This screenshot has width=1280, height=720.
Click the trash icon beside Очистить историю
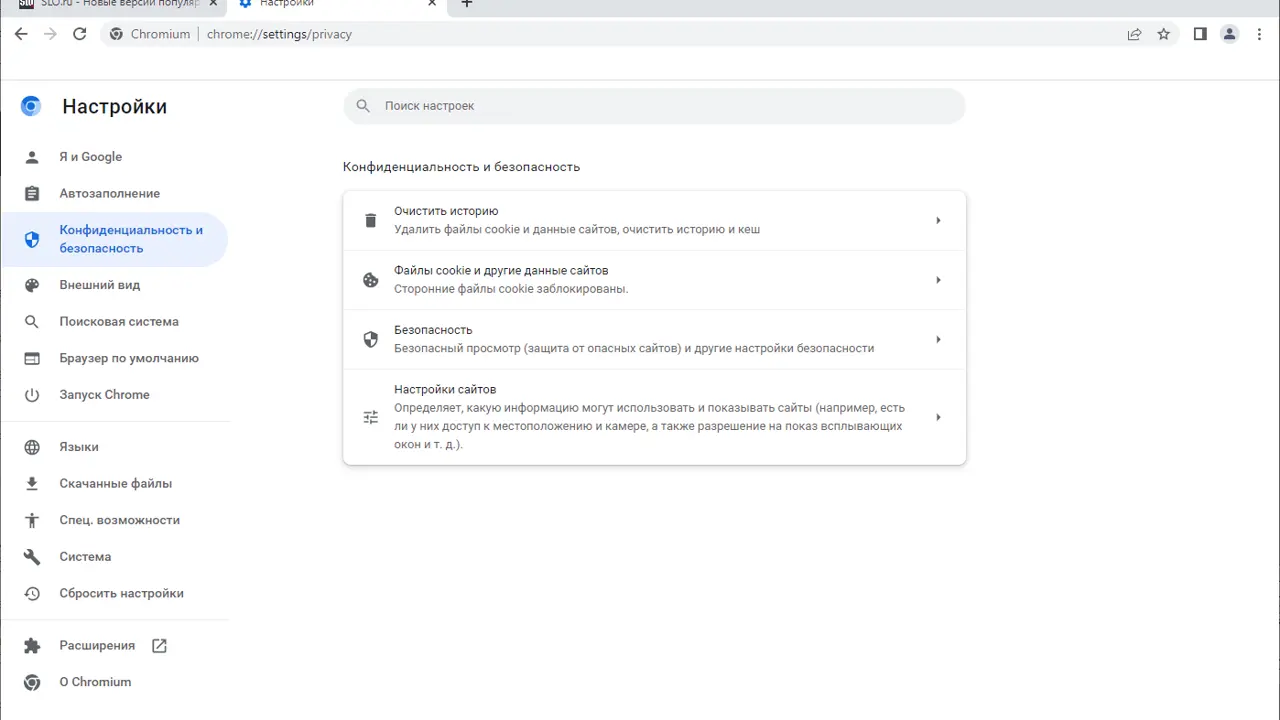371,221
